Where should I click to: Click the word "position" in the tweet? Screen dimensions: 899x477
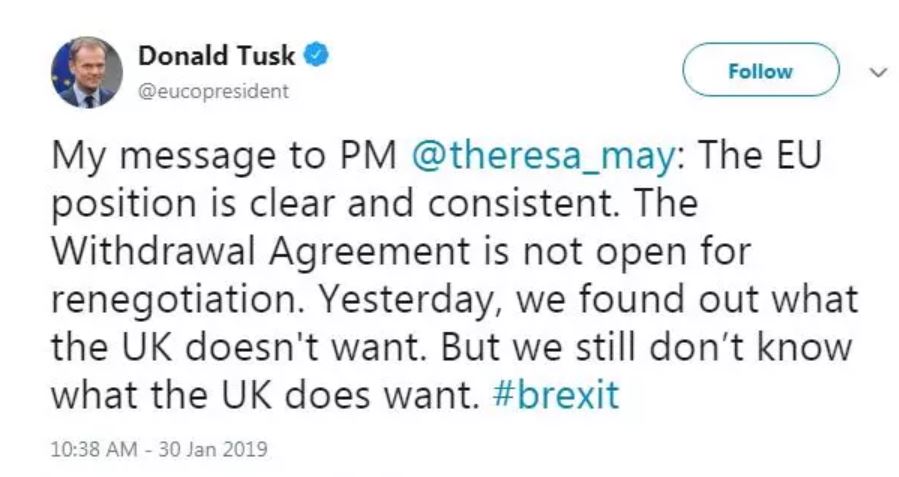pyautogui.click(x=113, y=205)
